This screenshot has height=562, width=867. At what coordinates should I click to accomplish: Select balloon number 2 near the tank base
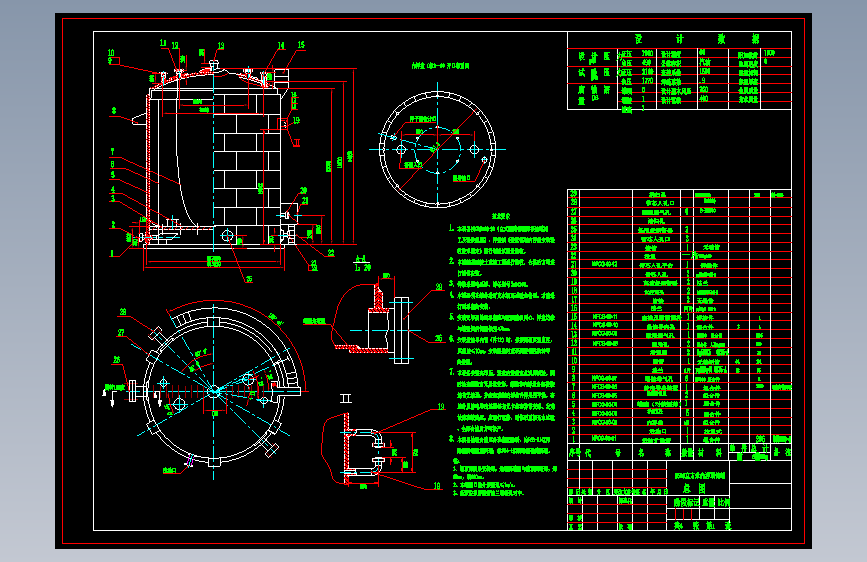[113, 225]
